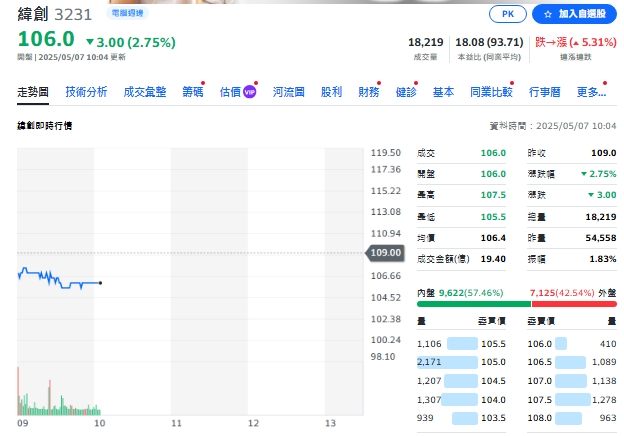Image resolution: width=624 pixels, height=436 pixels.
Task: Click bid price 103.5 row
Action: click(x=461, y=418)
